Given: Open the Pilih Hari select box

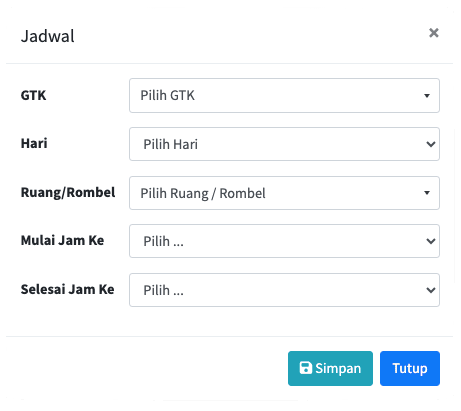Looking at the screenshot, I should pyautogui.click(x=284, y=144).
